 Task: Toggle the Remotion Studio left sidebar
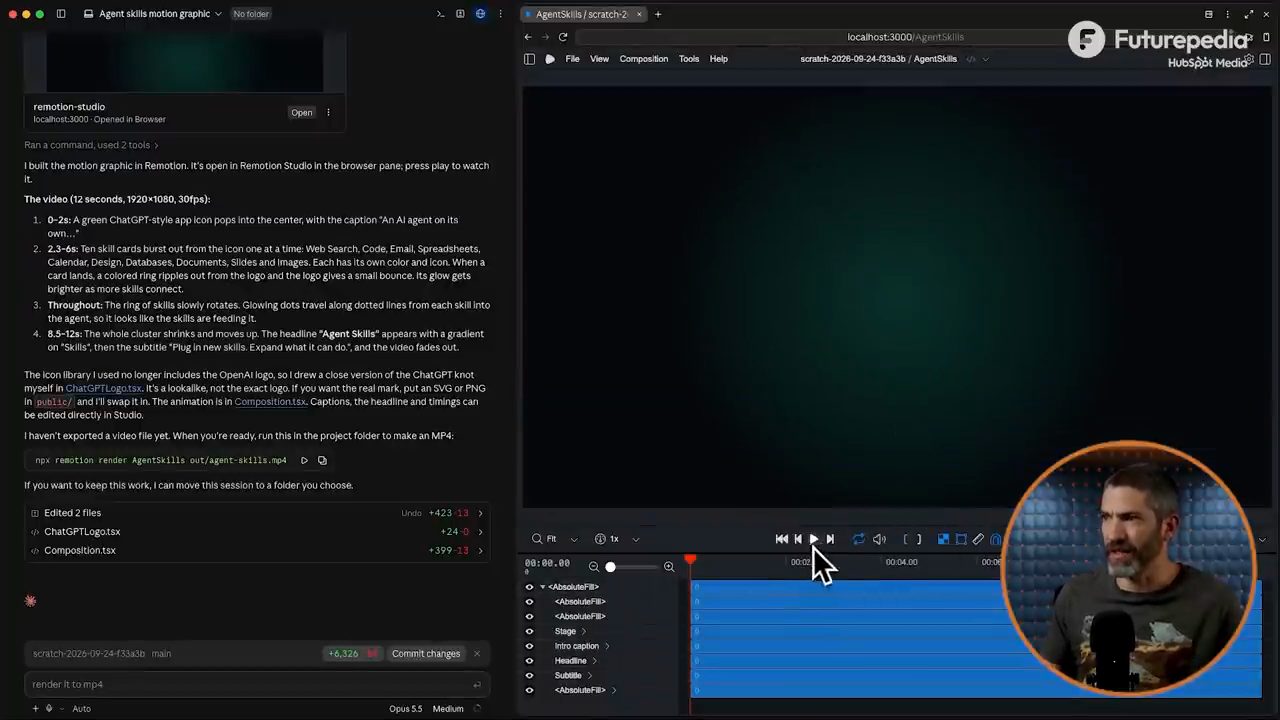(x=529, y=59)
